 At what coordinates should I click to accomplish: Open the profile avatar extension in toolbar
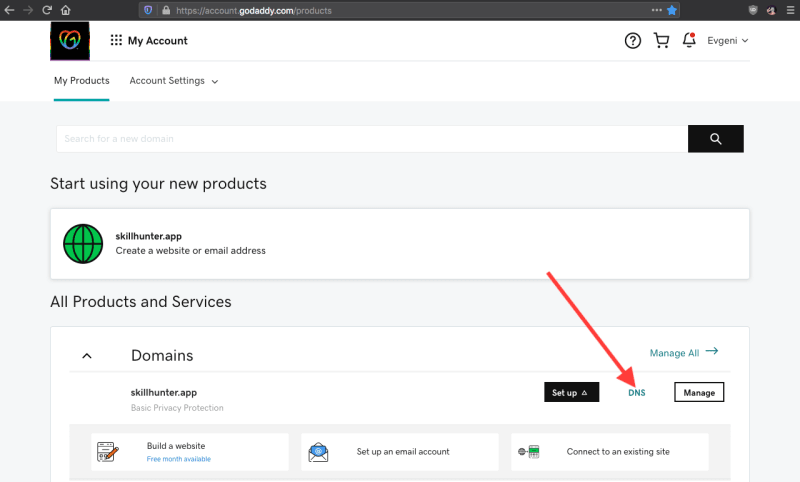[x=771, y=10]
